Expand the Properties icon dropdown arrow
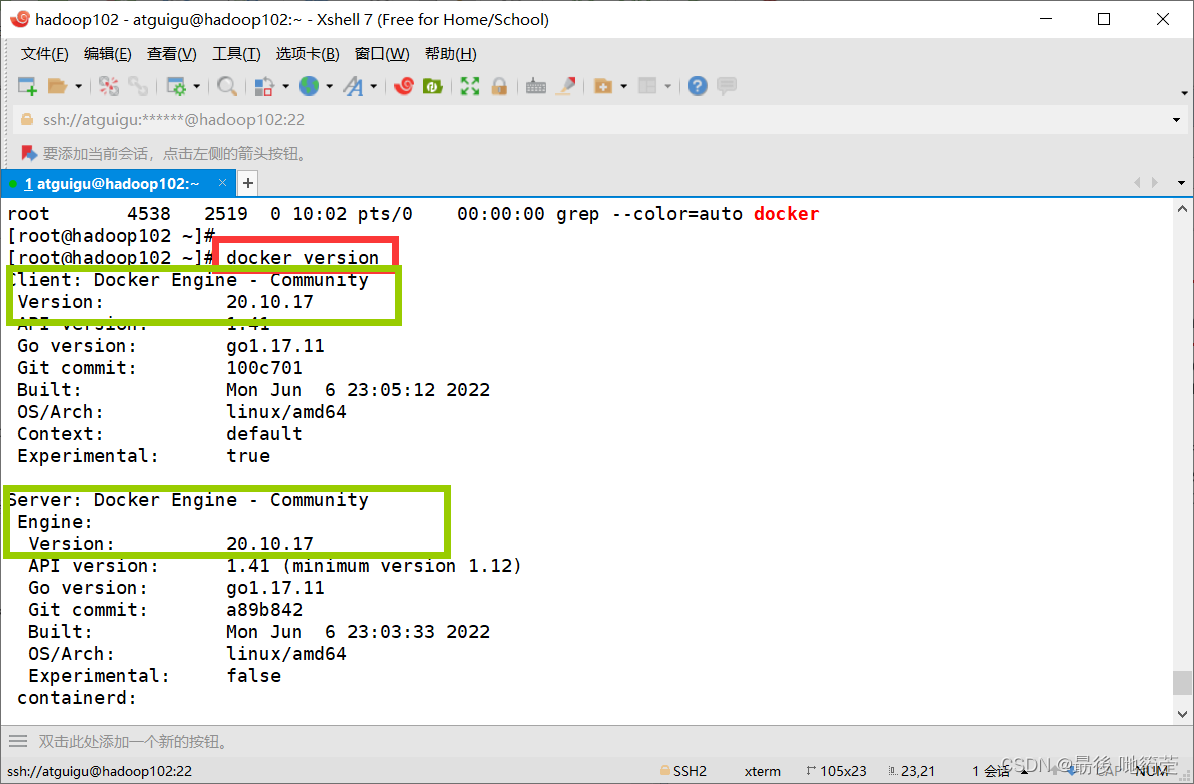Image resolution: width=1194 pixels, height=784 pixels. tap(196, 87)
